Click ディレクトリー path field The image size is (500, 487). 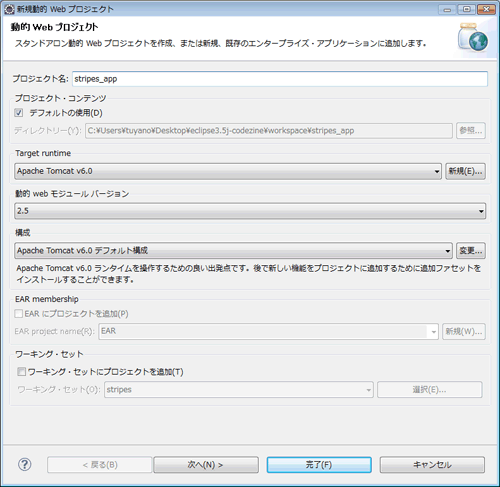point(269,131)
